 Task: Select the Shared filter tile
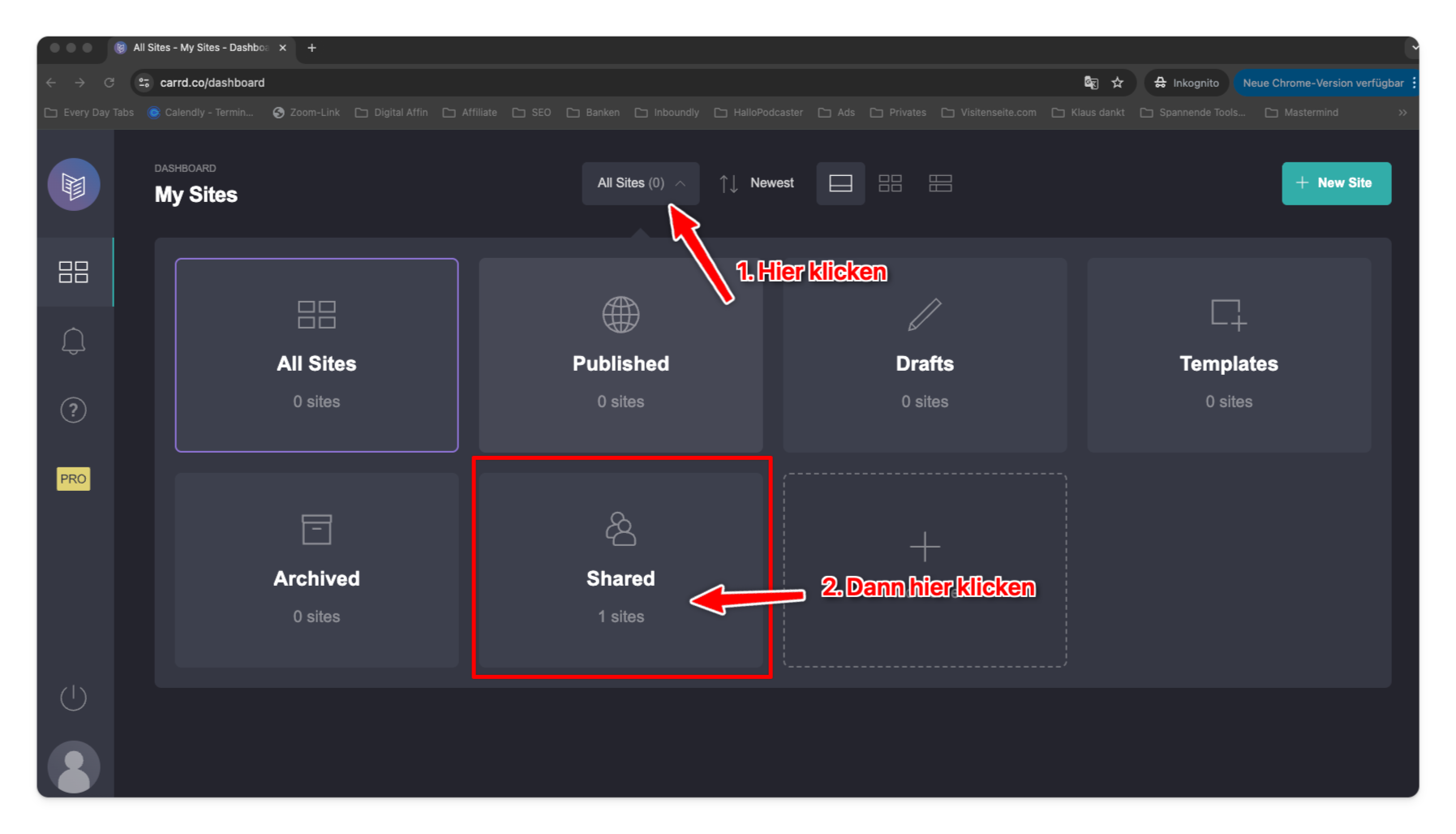[621, 570]
